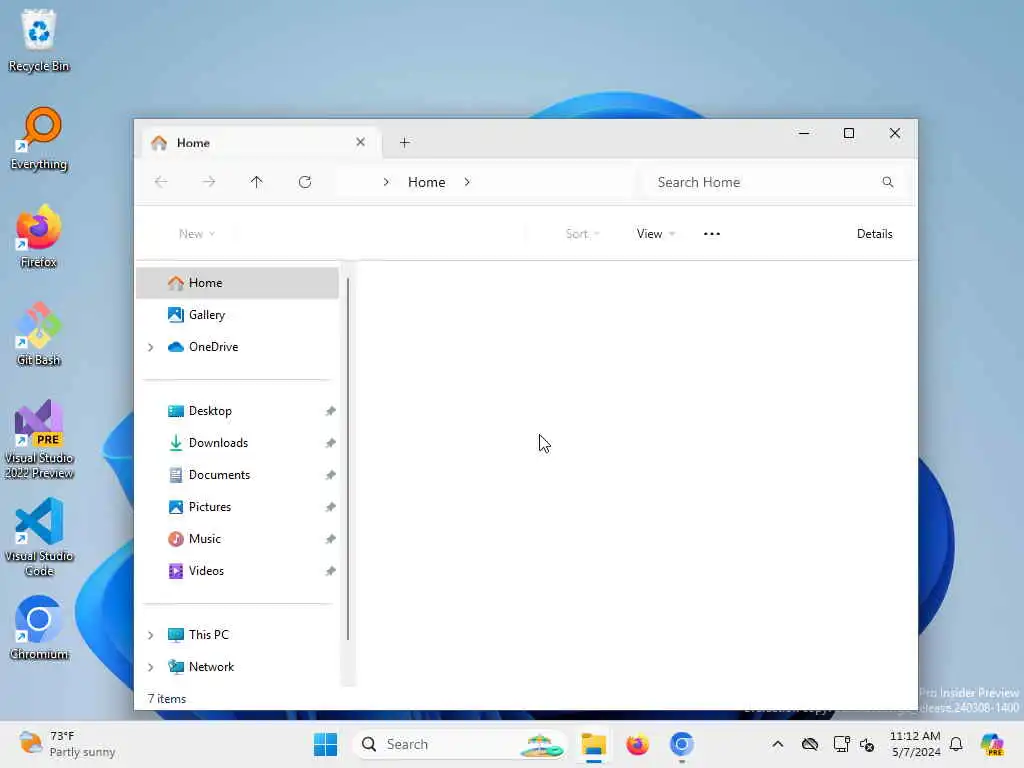
Task: Launch Firefox from the taskbar
Action: (637, 744)
